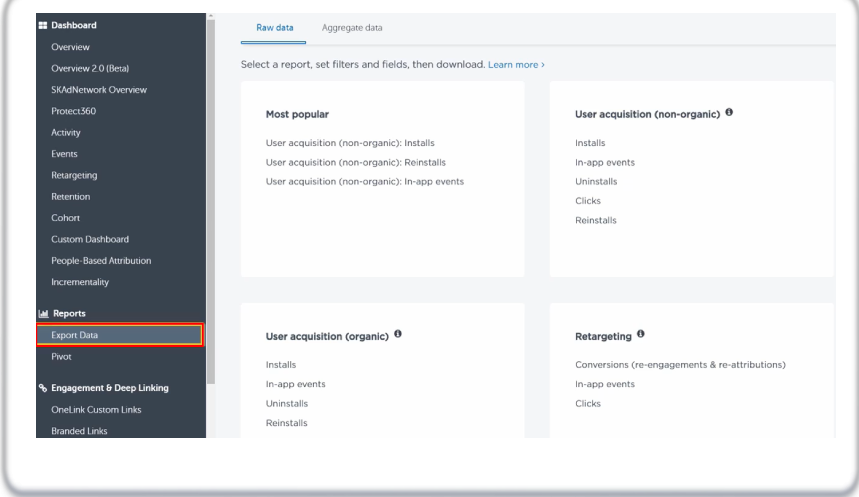Switch to the Aggregate data tab
Image resolution: width=859 pixels, height=497 pixels.
click(352, 28)
